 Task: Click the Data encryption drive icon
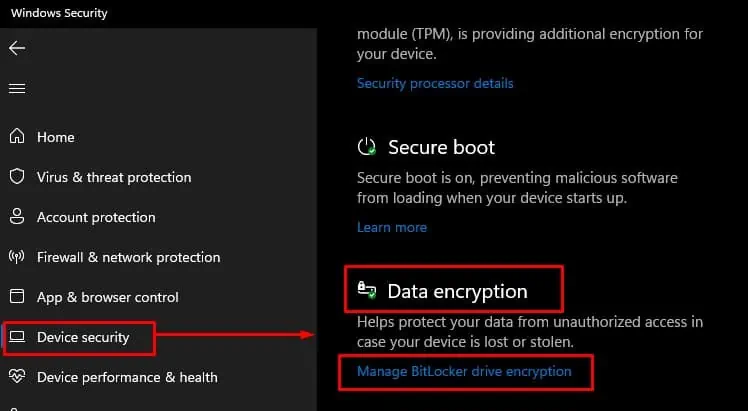click(x=367, y=292)
